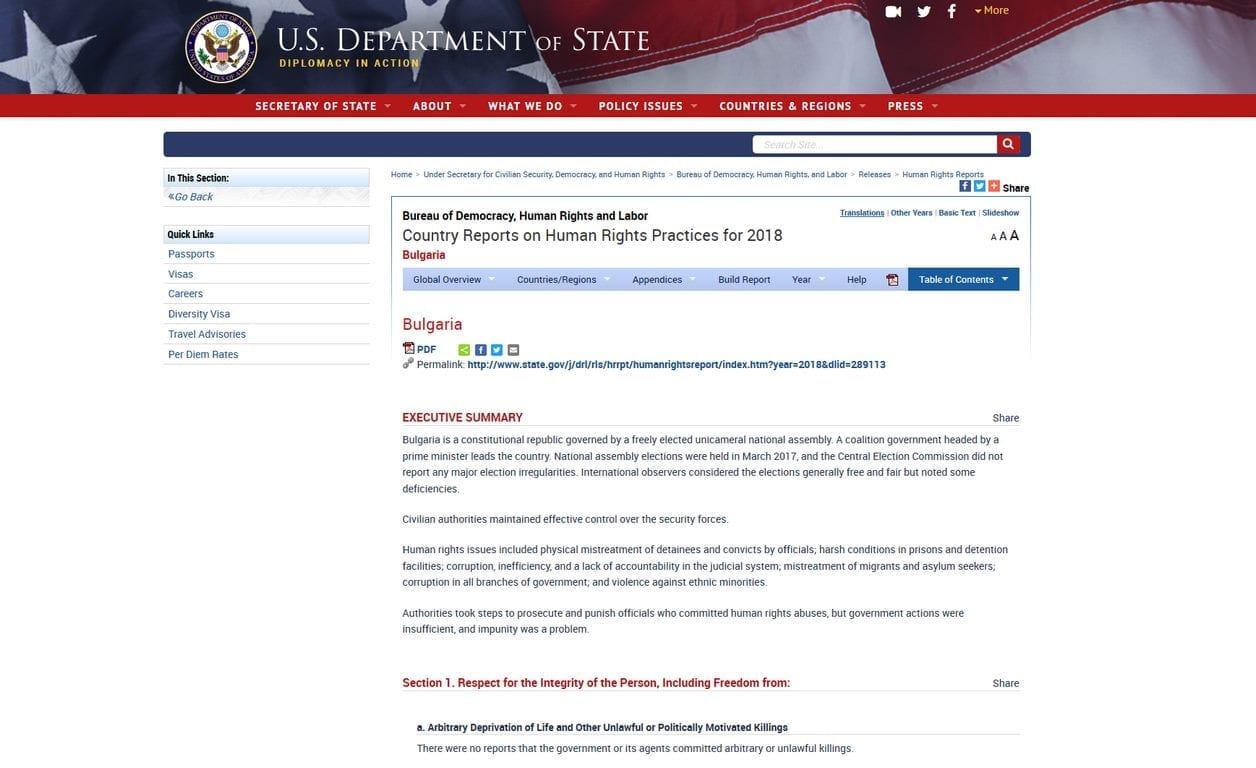Set text size to medium A
Screen dimensions: 1256x768
coord(1003,236)
